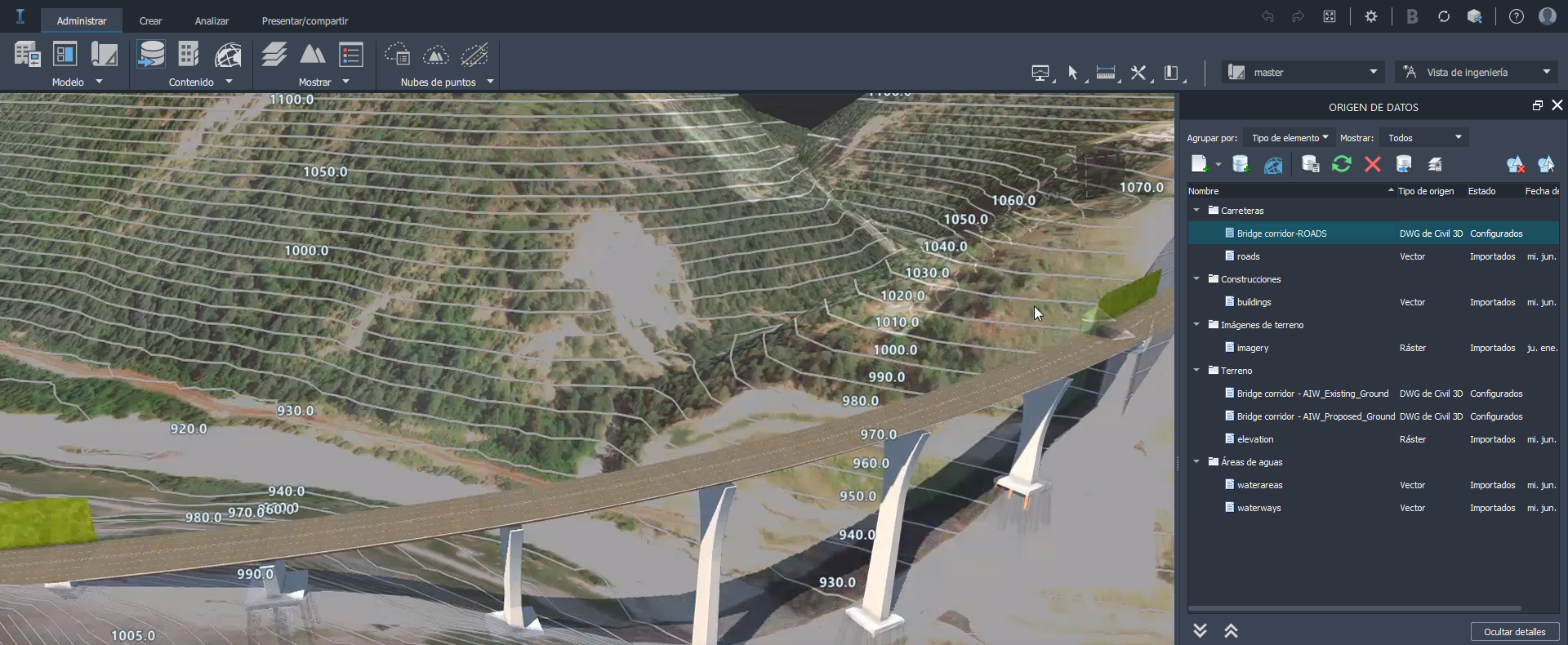Open application settings gear icon
This screenshot has height=645, width=1568.
pos(1371,16)
